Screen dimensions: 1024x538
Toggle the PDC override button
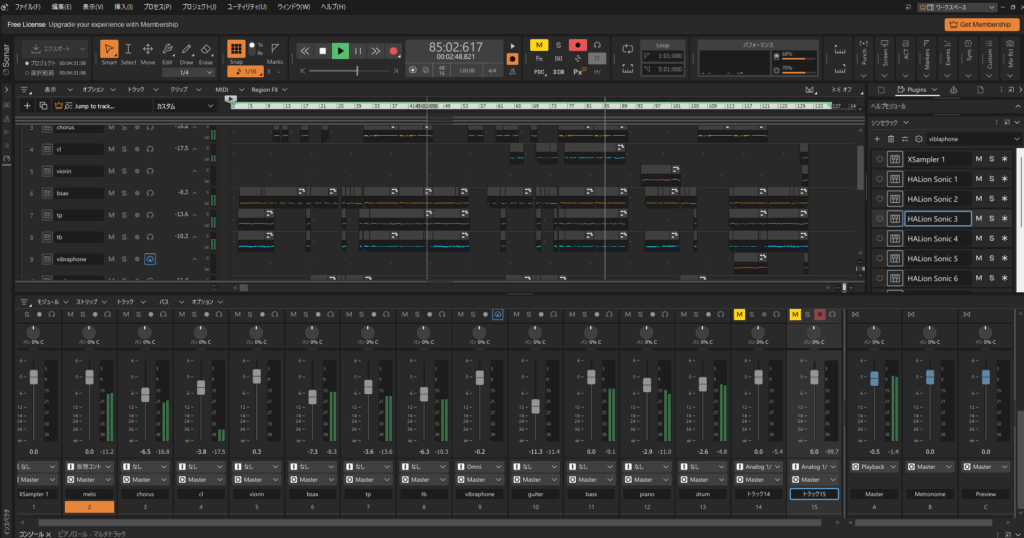(x=539, y=72)
